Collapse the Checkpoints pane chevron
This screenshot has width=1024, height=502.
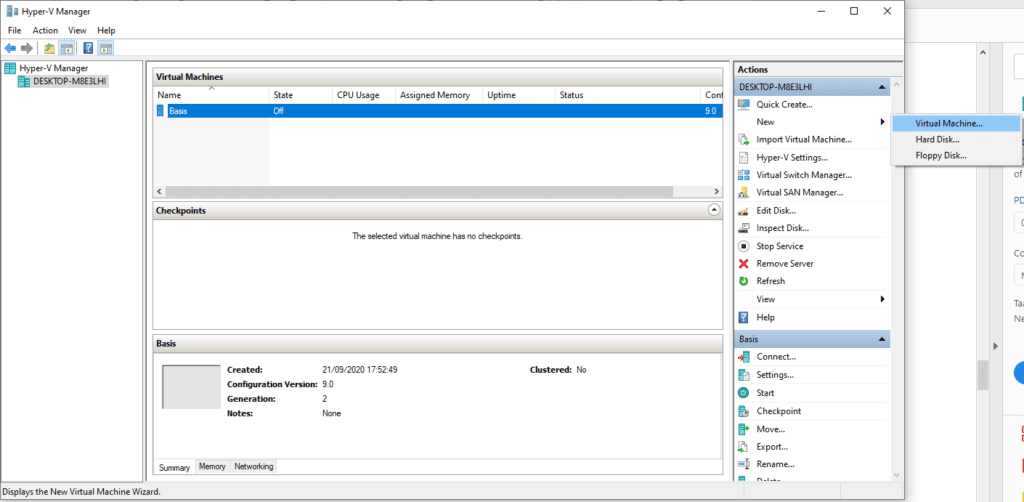coord(714,210)
